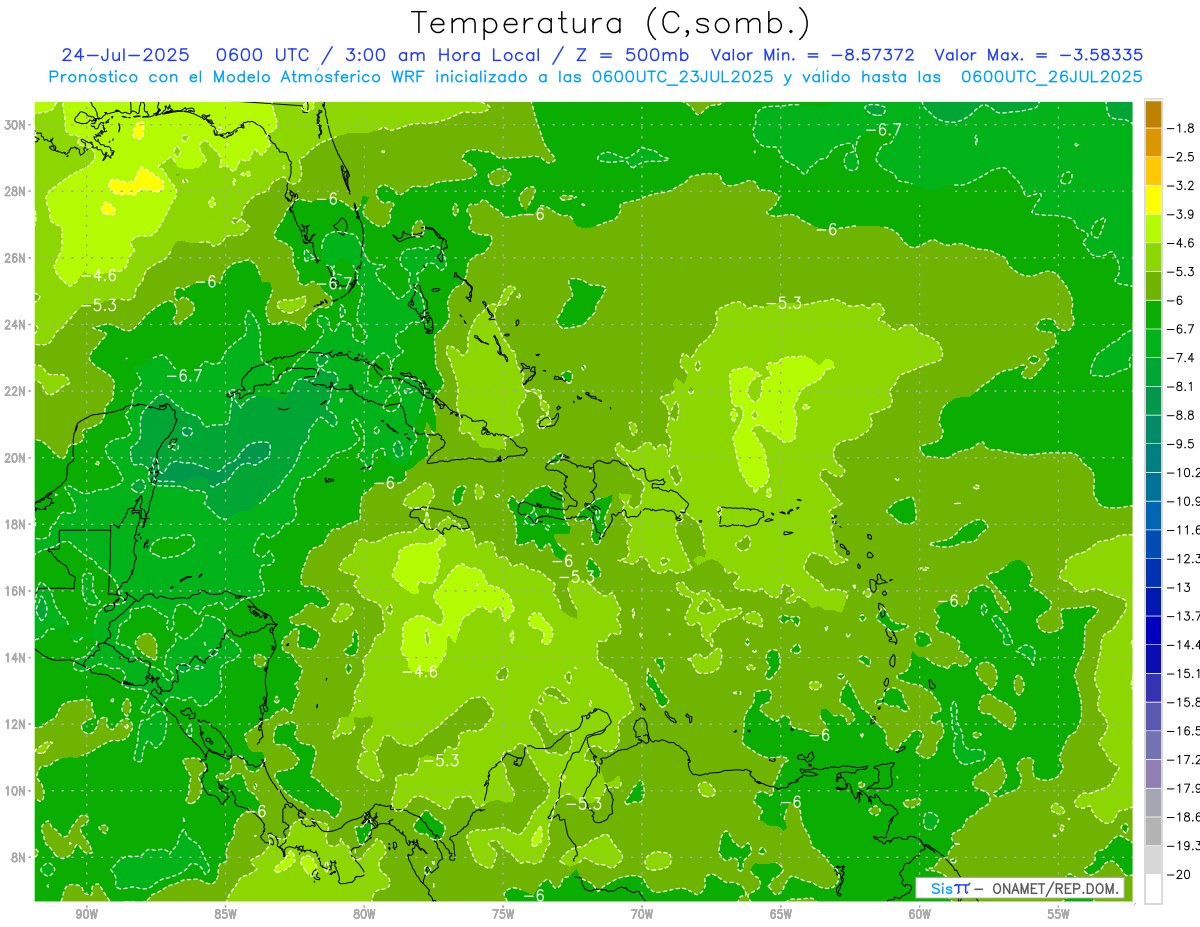Click the colorbar label "-3.2"
This screenshot has height=927, width=1200.
click(x=1183, y=186)
